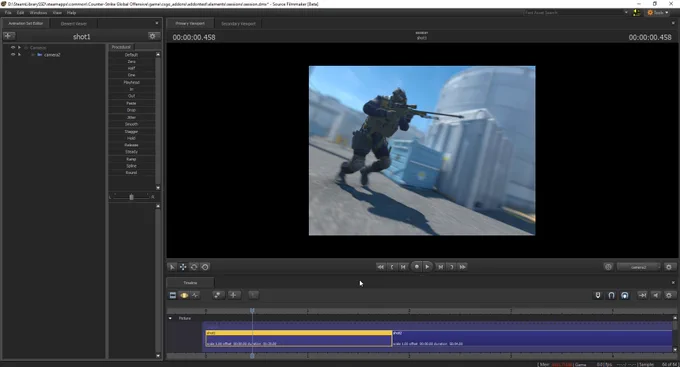
Task: Click the plus button to create an animation set
Action: pyautogui.click(x=9, y=36)
